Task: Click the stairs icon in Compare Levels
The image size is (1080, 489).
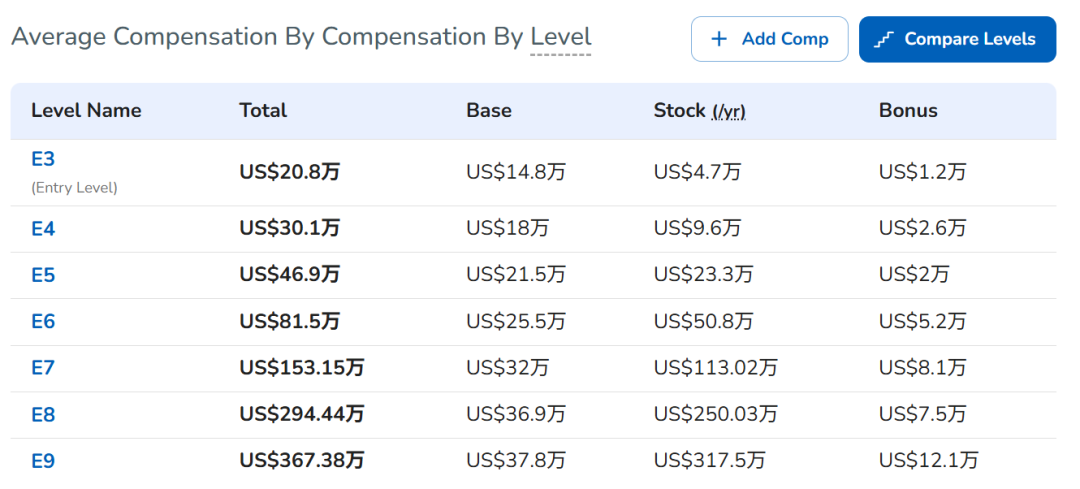Action: (884, 40)
